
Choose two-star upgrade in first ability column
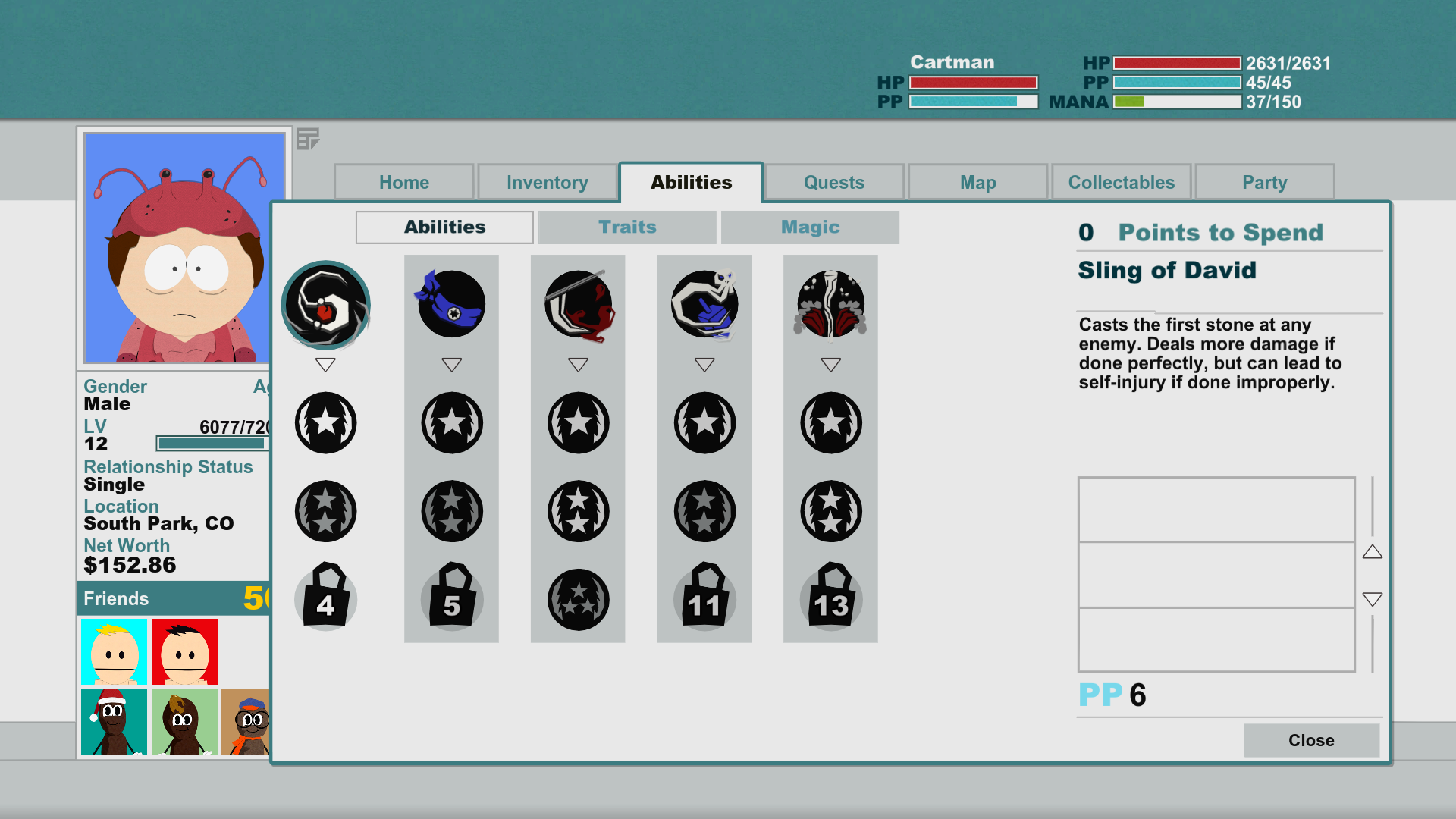point(326,511)
